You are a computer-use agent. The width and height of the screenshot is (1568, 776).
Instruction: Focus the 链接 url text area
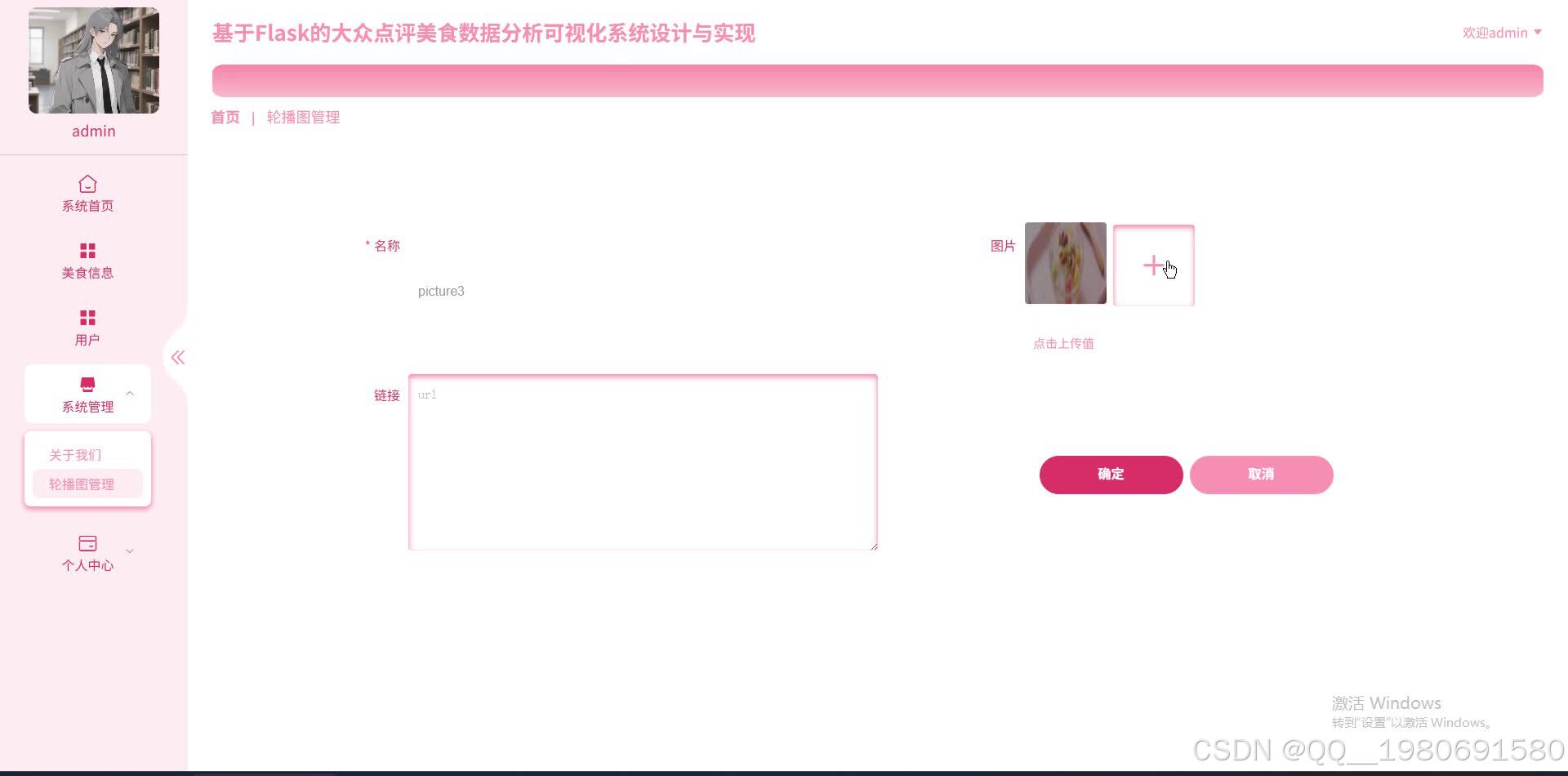click(643, 462)
